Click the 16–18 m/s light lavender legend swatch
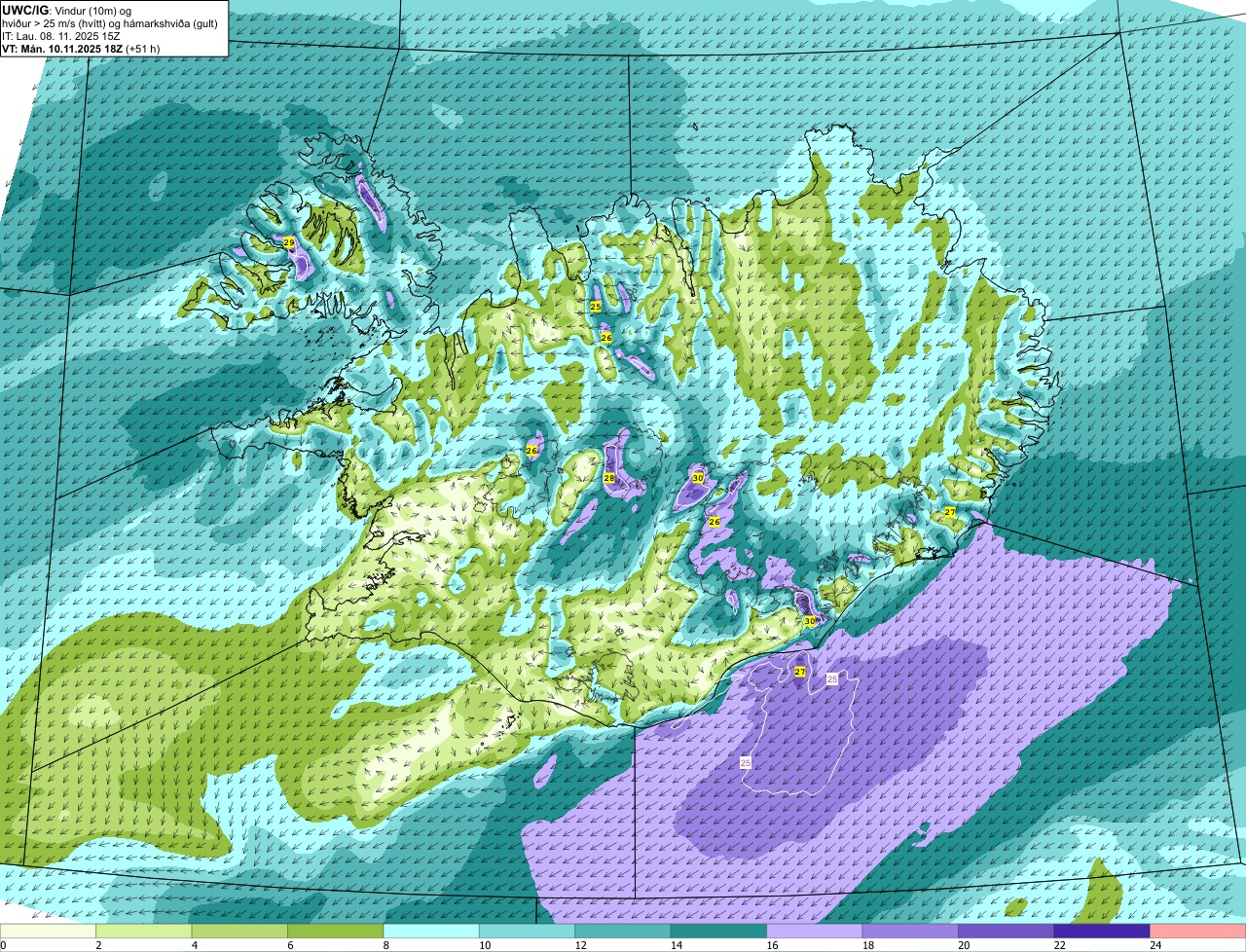 pos(816,932)
